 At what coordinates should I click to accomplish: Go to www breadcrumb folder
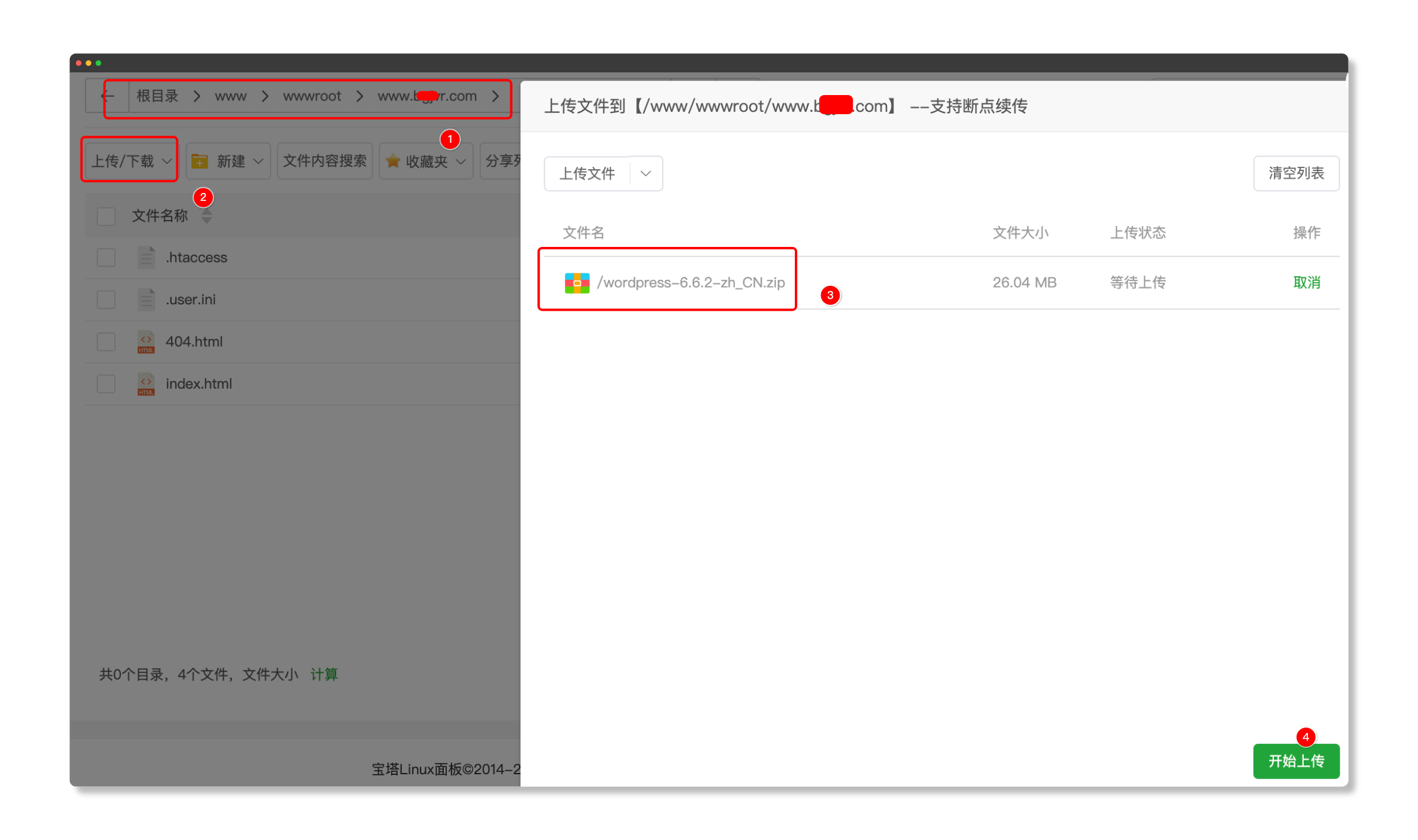(x=230, y=96)
